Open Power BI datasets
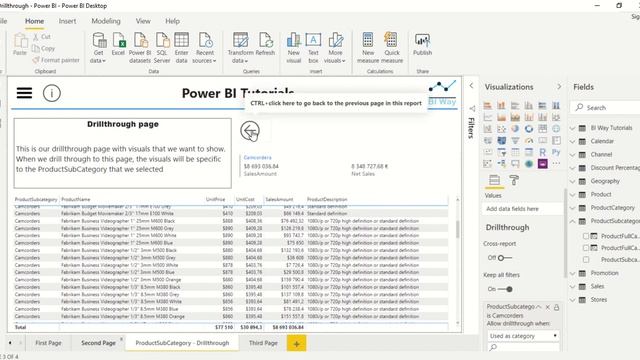This screenshot has width=640, height=360. pos(140,48)
